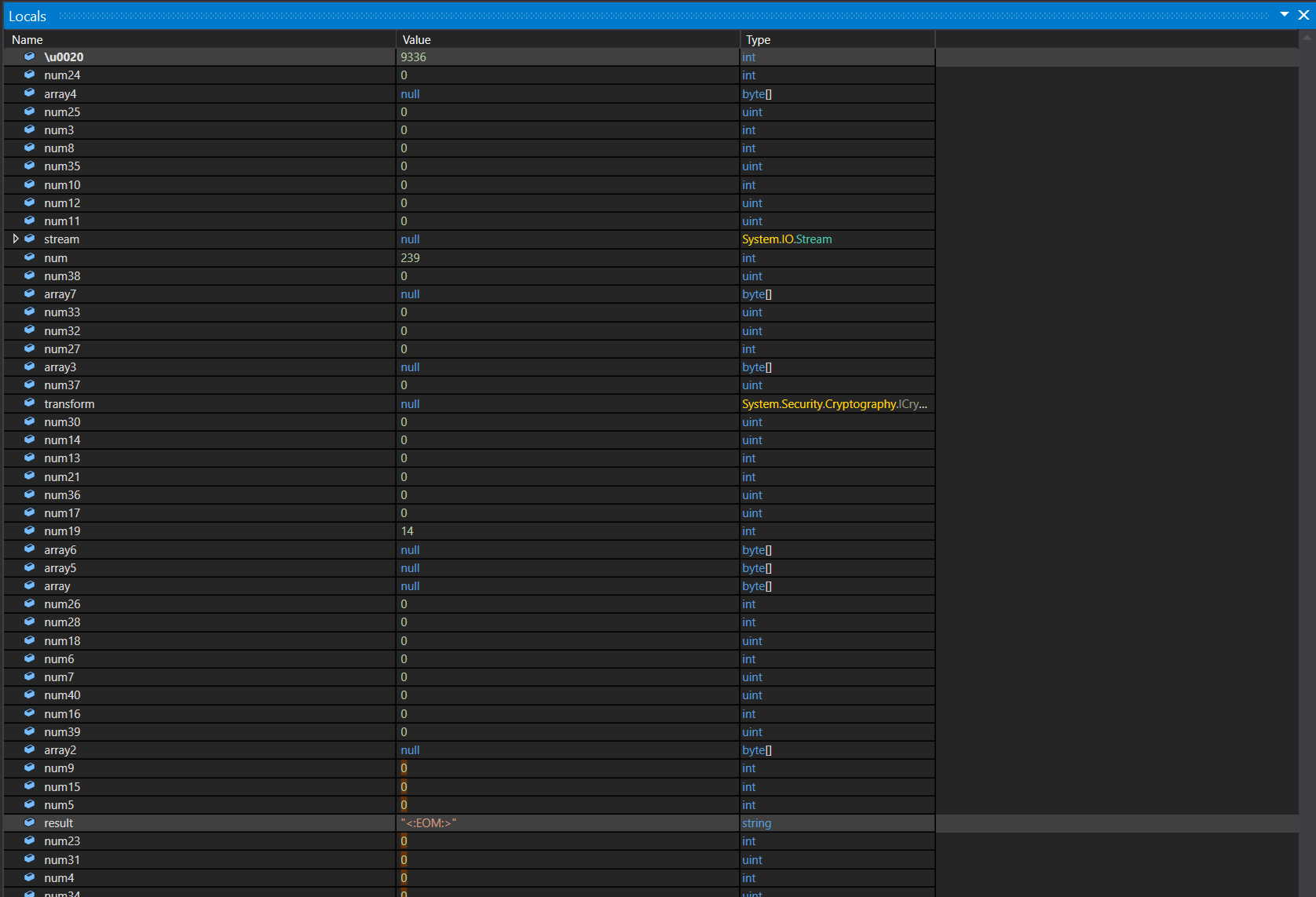Expand the stream variable tree node
Image resolution: width=1316 pixels, height=897 pixels.
coord(15,239)
